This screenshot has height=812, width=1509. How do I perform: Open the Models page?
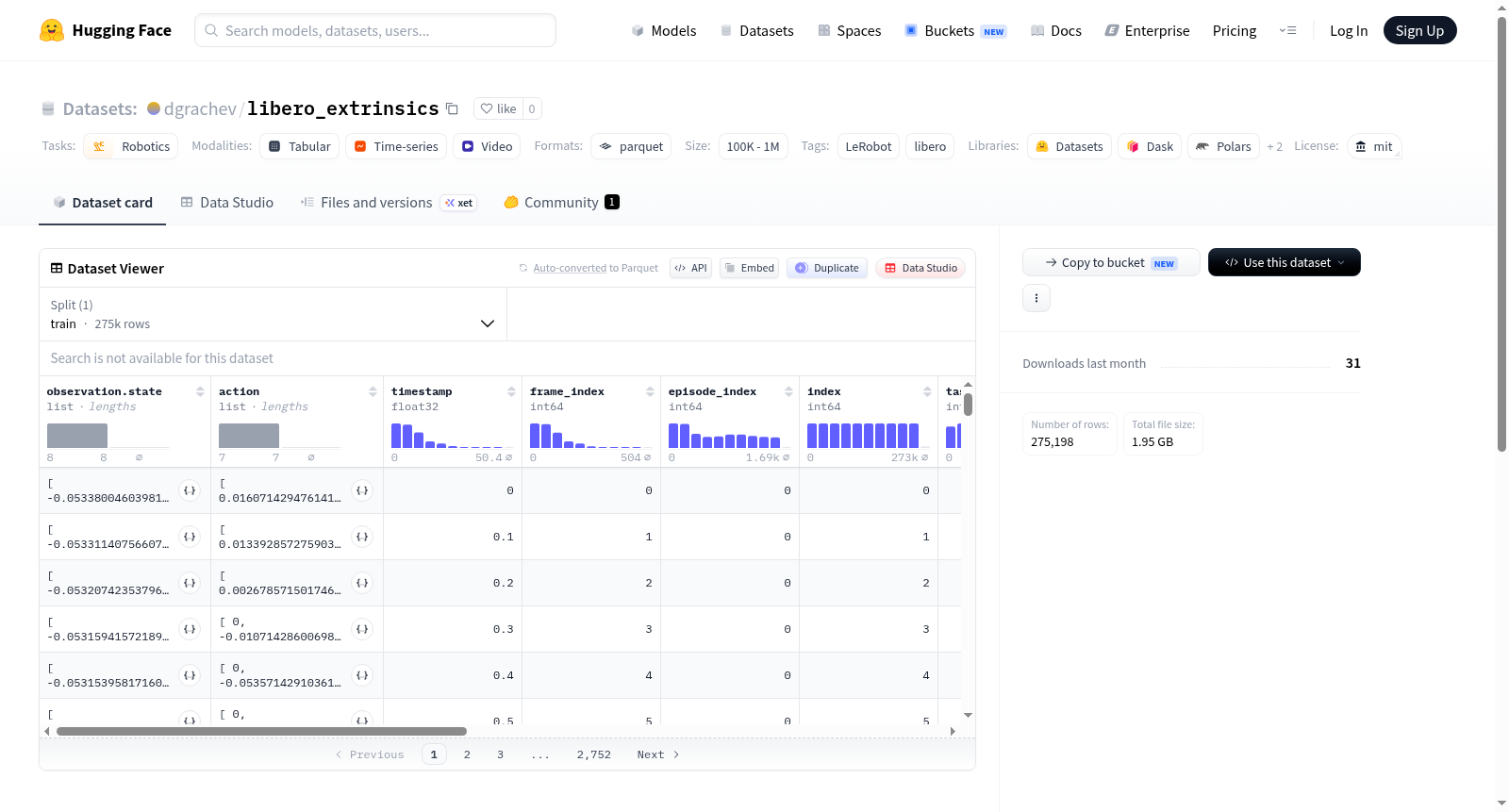664,30
